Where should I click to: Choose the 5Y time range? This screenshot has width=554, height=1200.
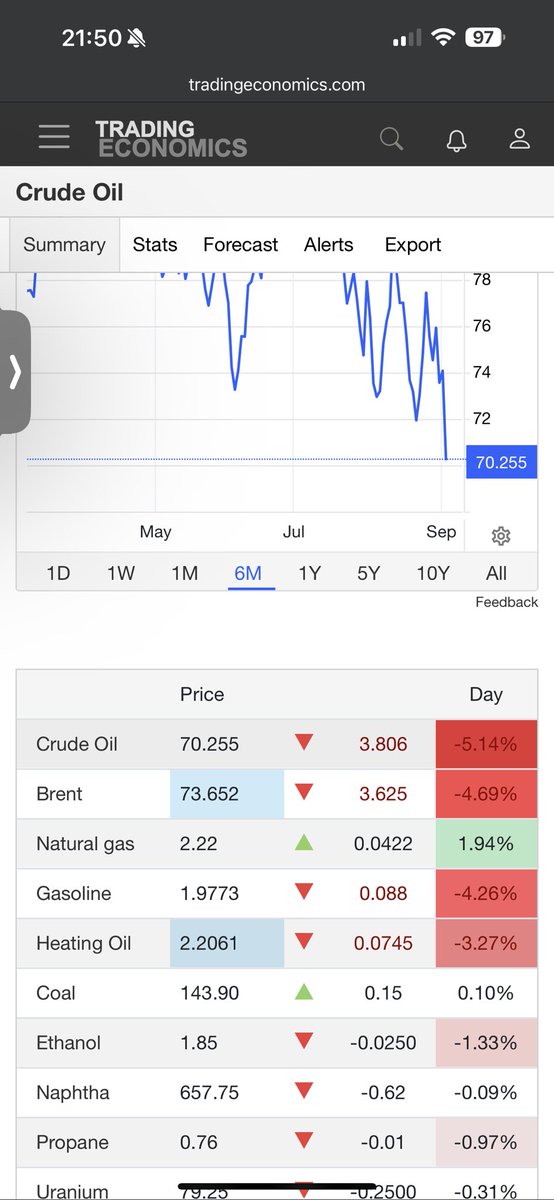click(369, 573)
